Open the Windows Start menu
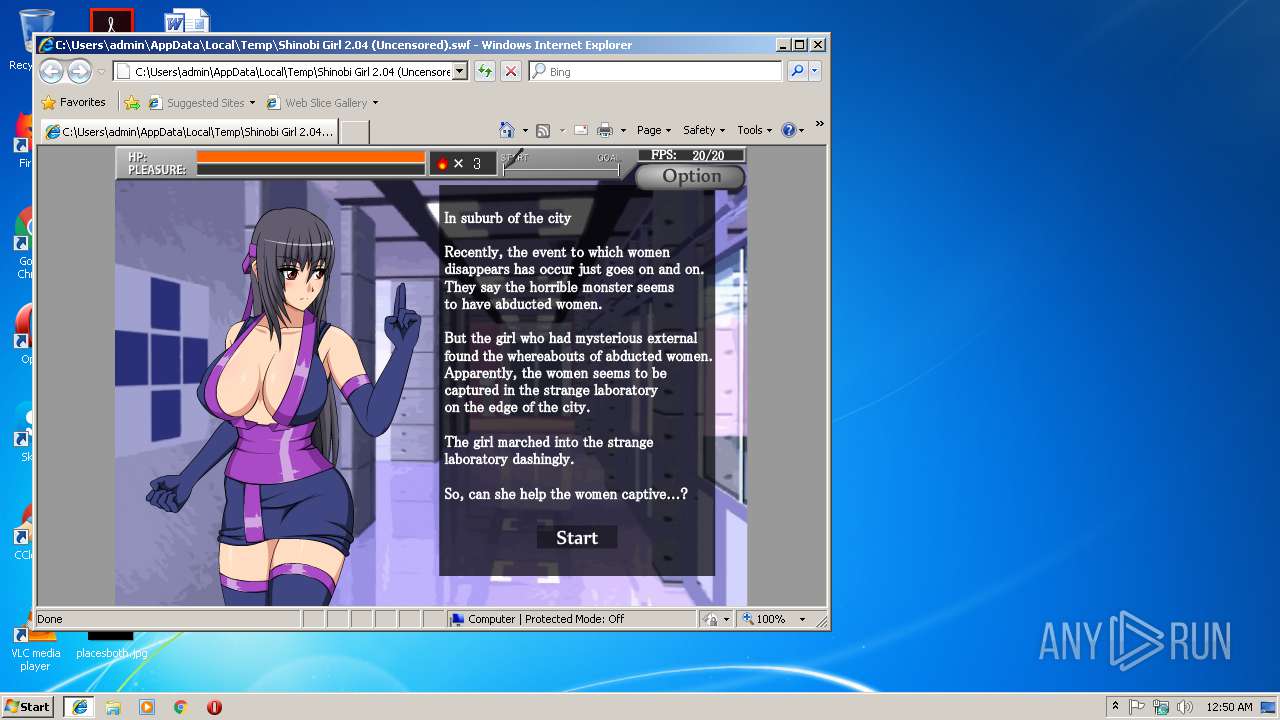1280x720 pixels. pos(28,706)
